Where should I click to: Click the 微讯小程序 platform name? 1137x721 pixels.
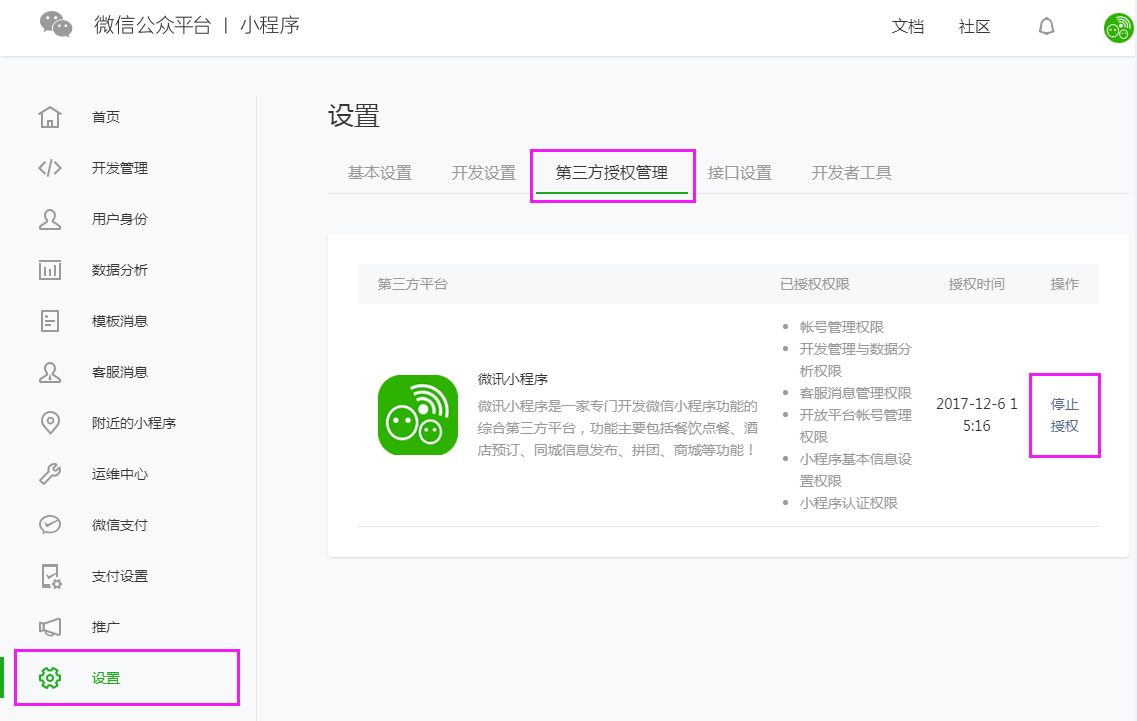tap(513, 379)
